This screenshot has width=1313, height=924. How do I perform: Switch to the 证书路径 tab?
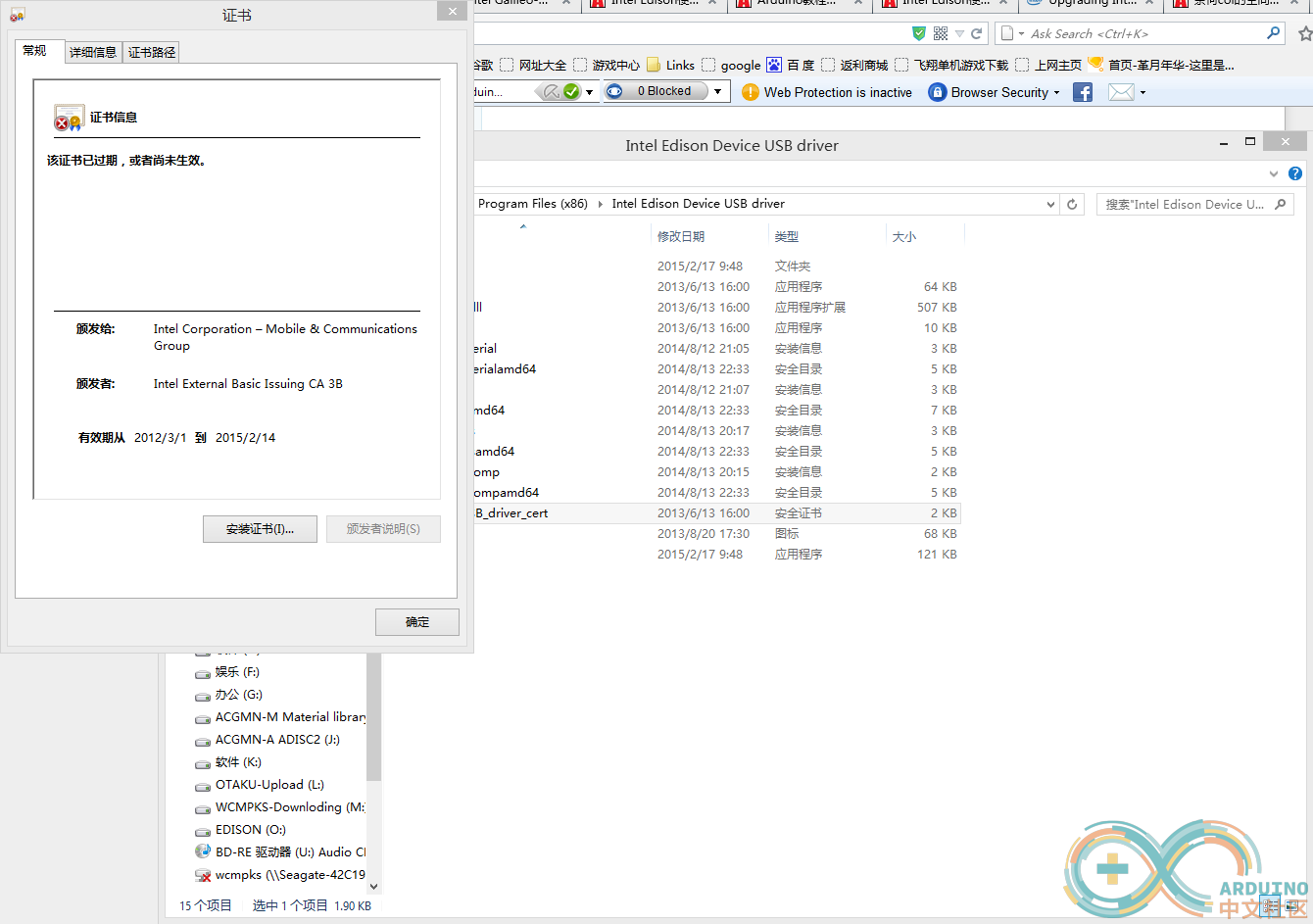[152, 53]
